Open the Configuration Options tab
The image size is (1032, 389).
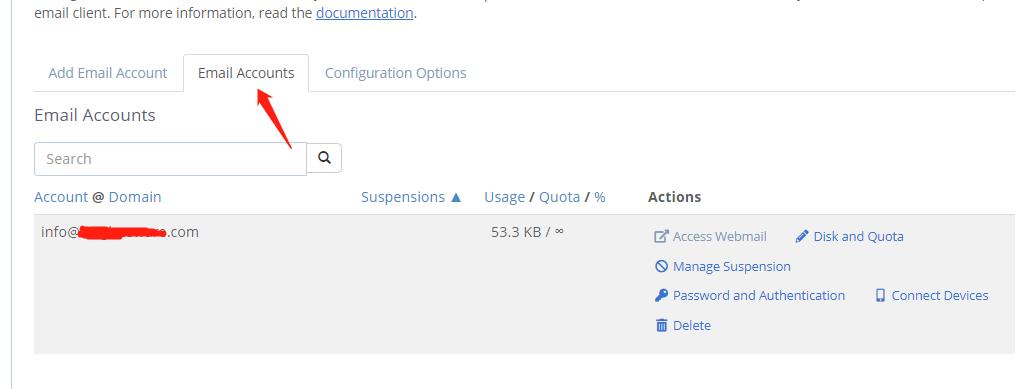click(x=396, y=73)
